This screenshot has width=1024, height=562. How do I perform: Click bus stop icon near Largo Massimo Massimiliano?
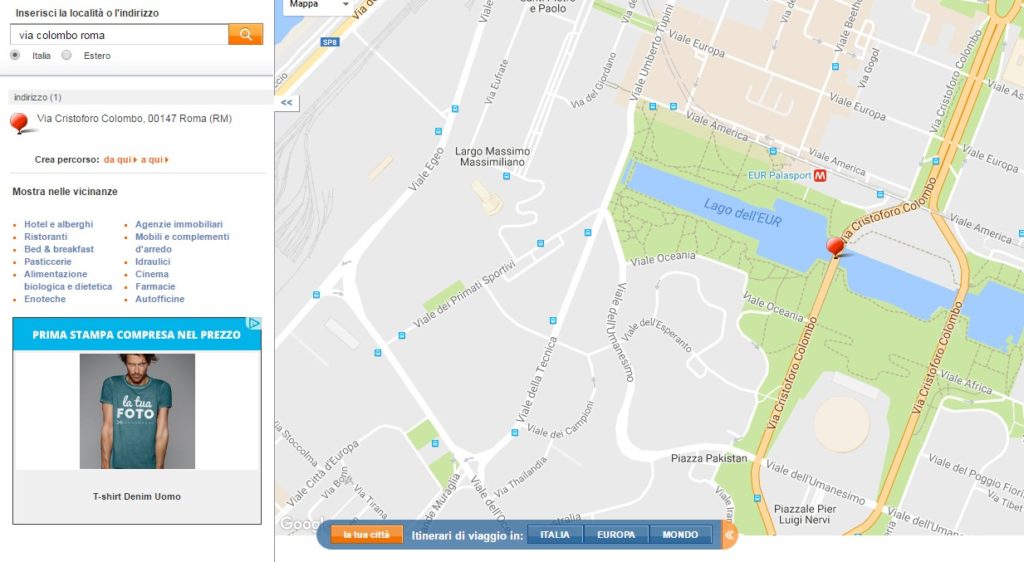coord(506,176)
